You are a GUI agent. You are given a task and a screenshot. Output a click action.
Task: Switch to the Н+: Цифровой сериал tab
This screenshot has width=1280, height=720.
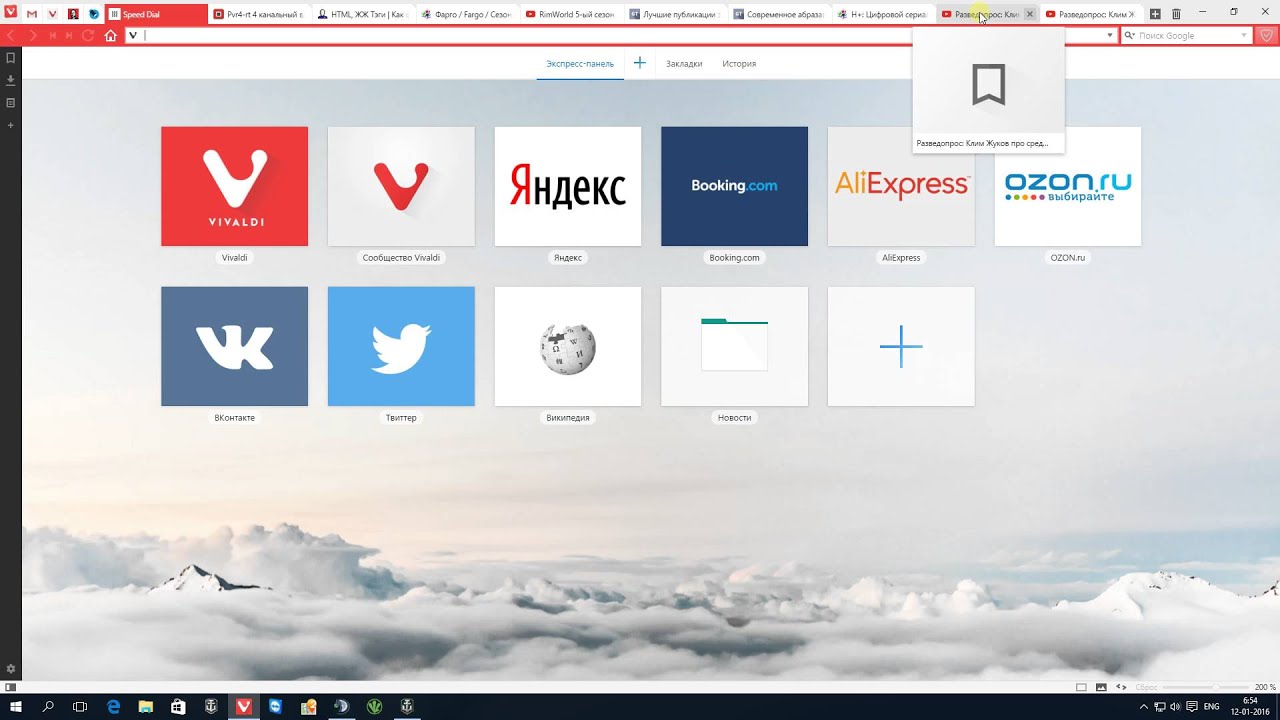[884, 14]
